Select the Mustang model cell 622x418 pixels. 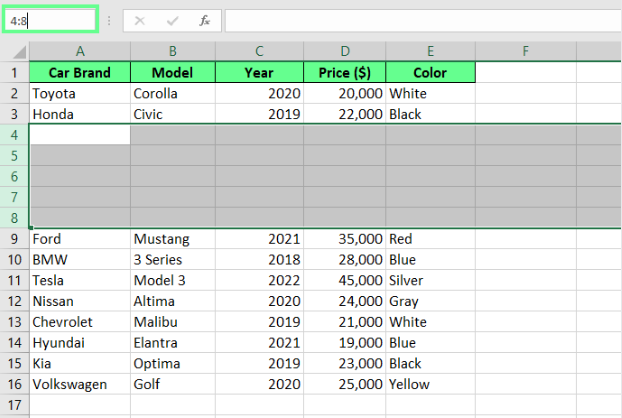[x=172, y=239]
